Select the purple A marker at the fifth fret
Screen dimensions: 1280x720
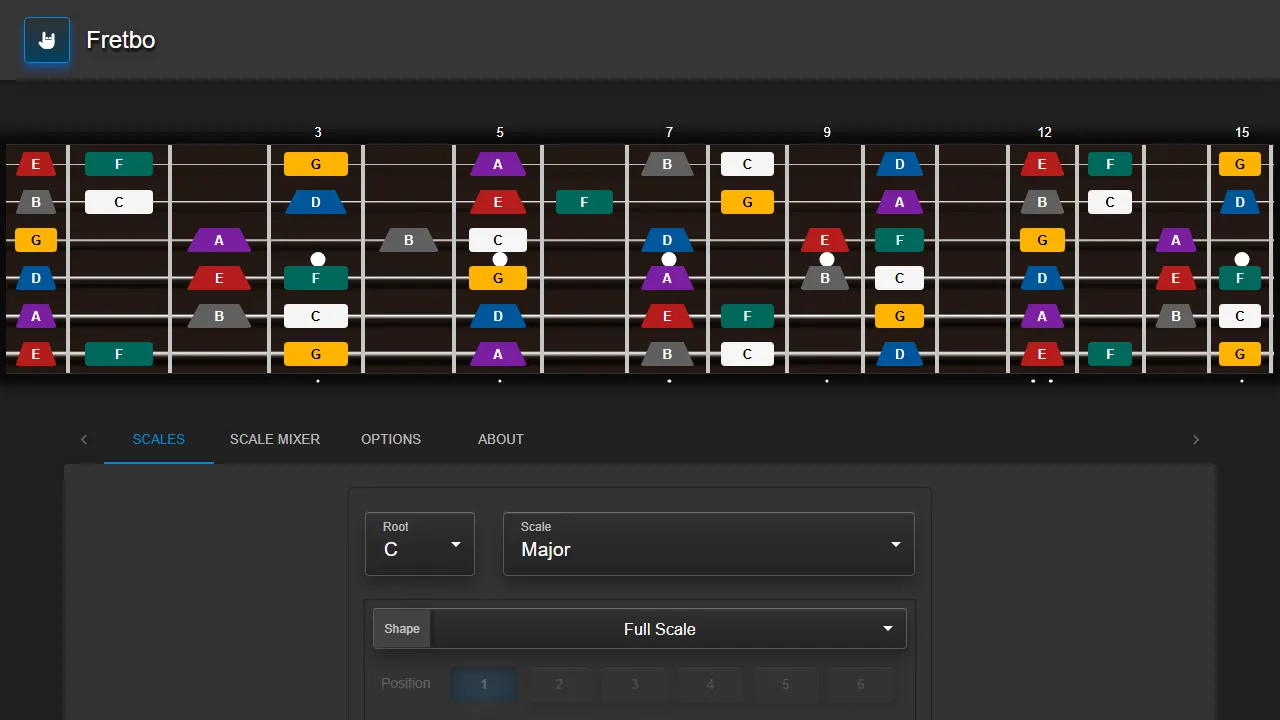point(499,163)
